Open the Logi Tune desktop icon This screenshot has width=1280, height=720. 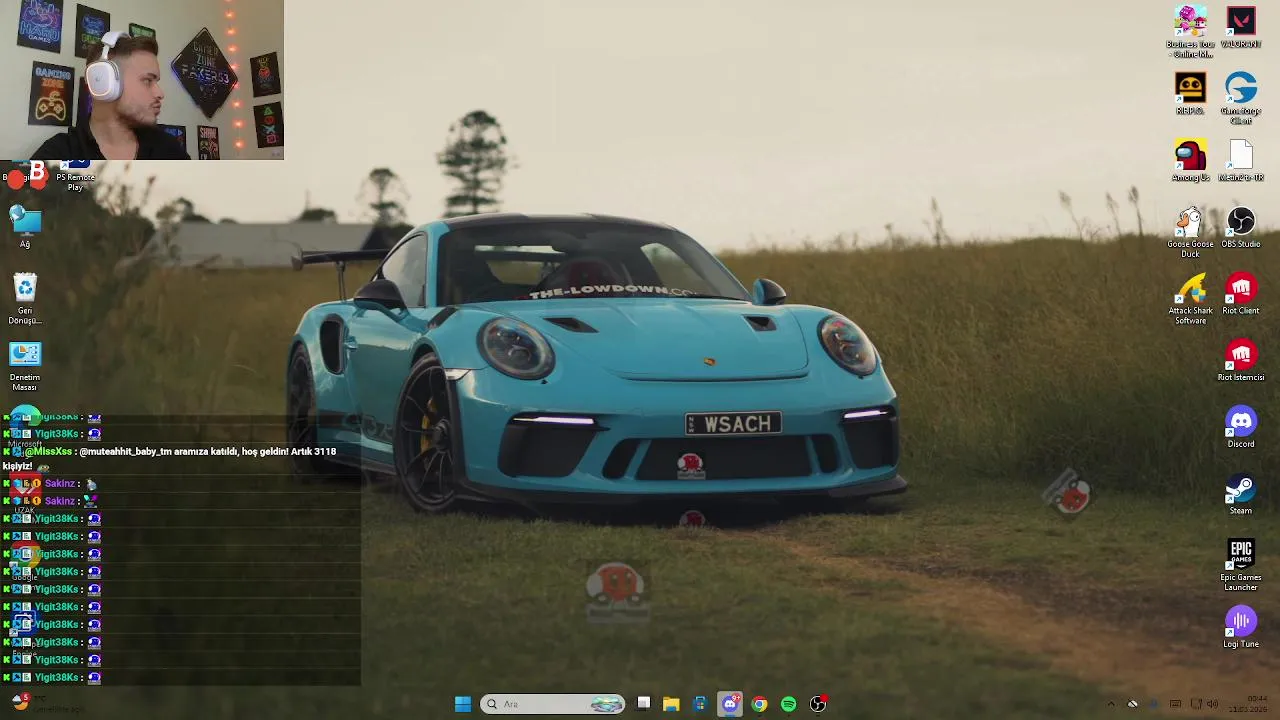click(1241, 627)
